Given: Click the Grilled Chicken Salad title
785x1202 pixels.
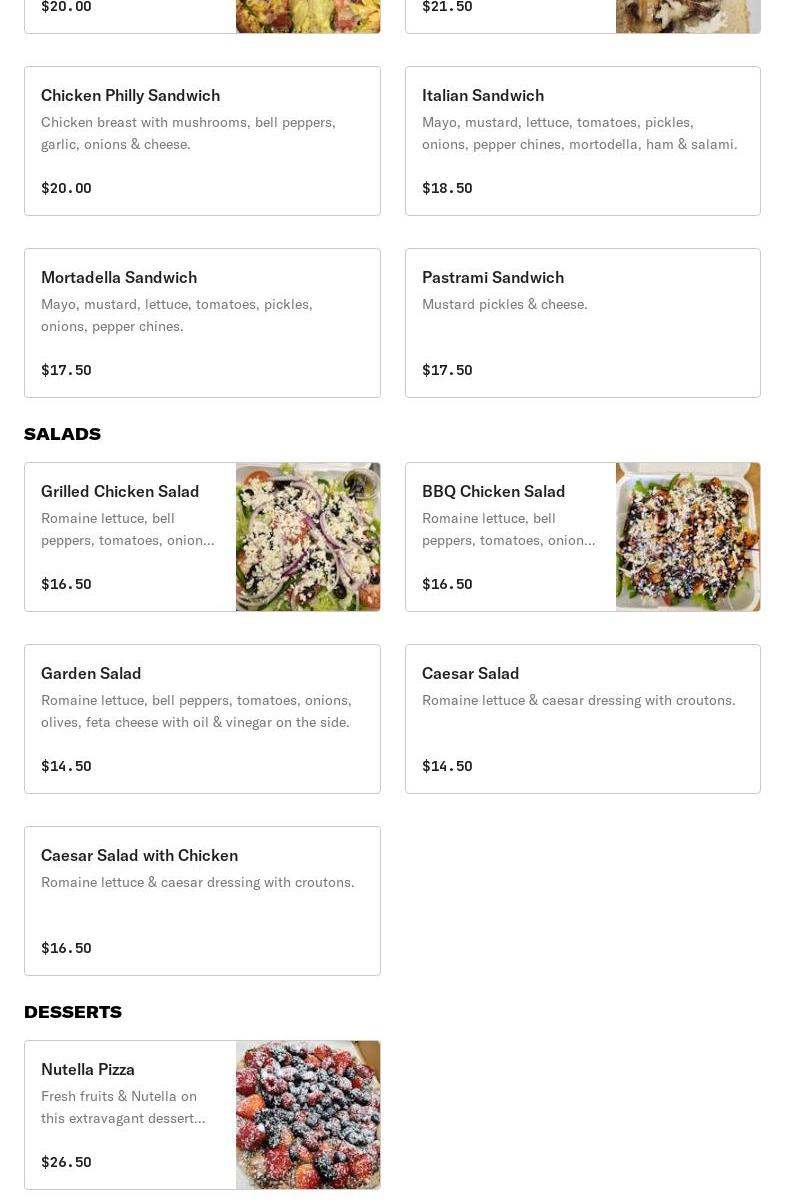Looking at the screenshot, I should coord(120,491).
